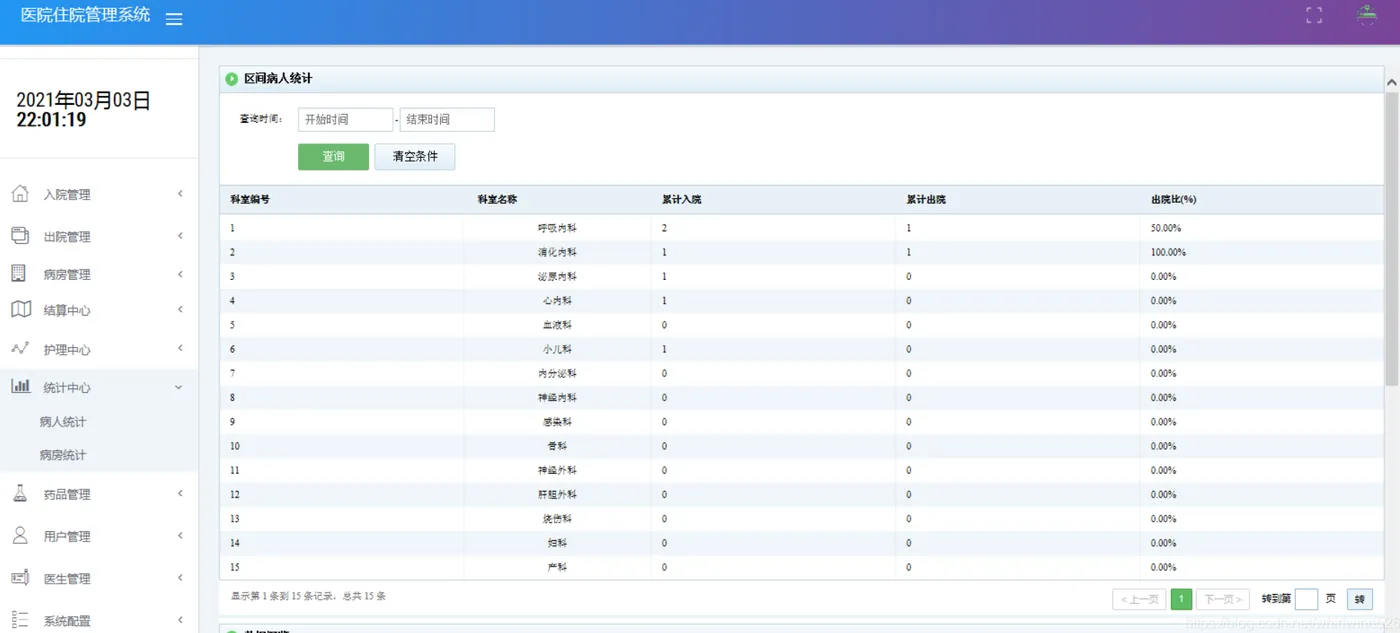Select the 神经内科 department cell
The width and height of the screenshot is (1400, 633).
pyautogui.click(x=557, y=398)
